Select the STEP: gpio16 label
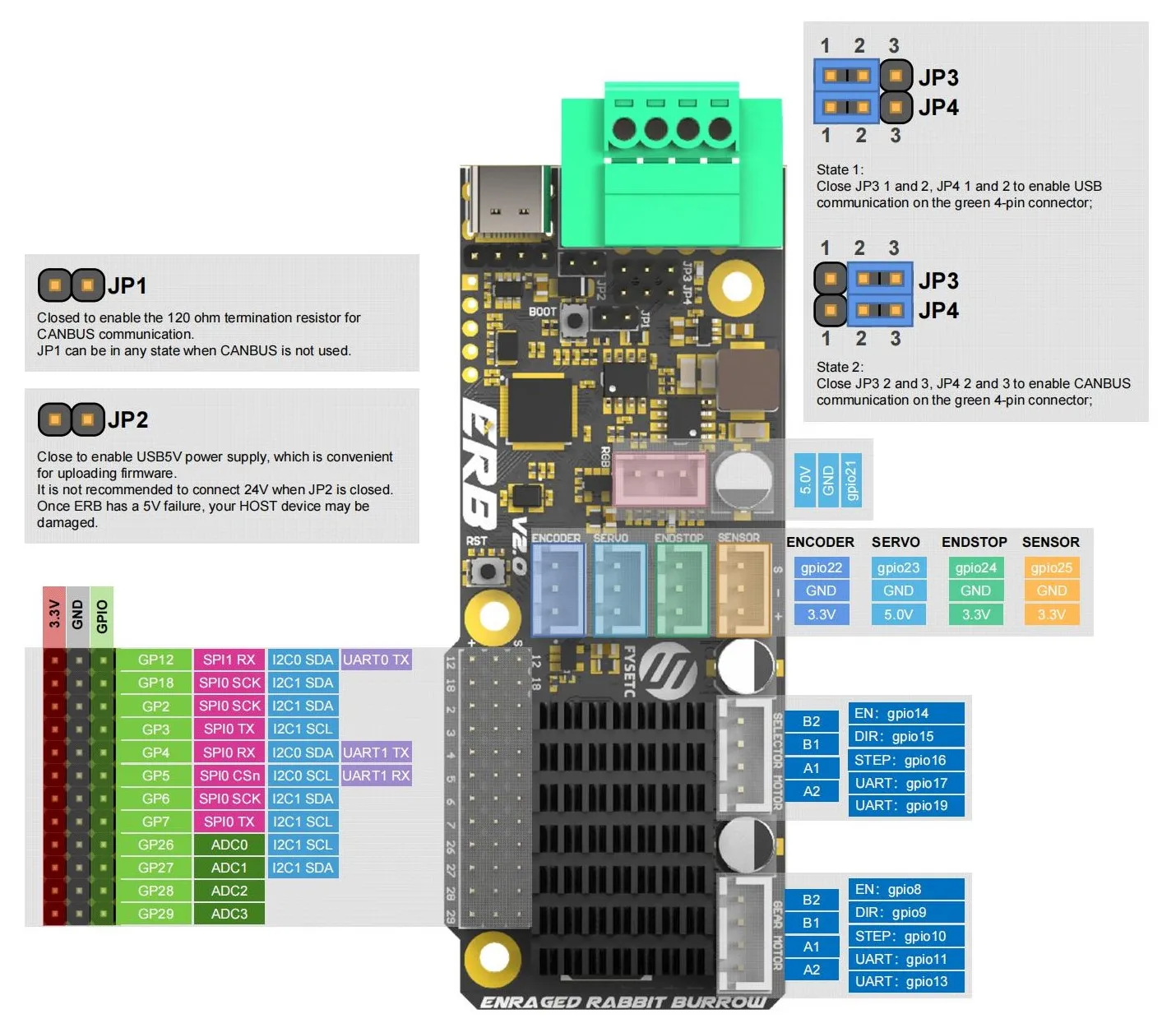 coord(905,760)
